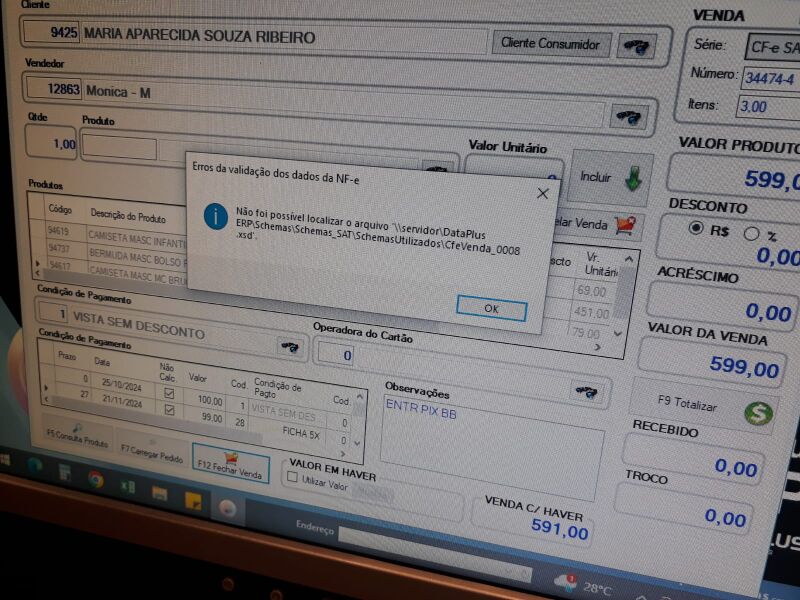Click F12 Fechar Venda cart button
The image size is (800, 600).
coord(231,465)
